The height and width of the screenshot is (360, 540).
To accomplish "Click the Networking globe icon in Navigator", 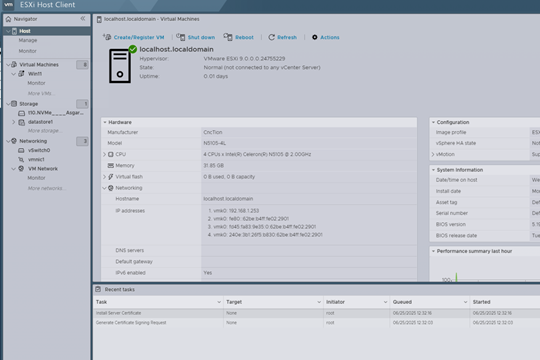I will [x=14, y=141].
